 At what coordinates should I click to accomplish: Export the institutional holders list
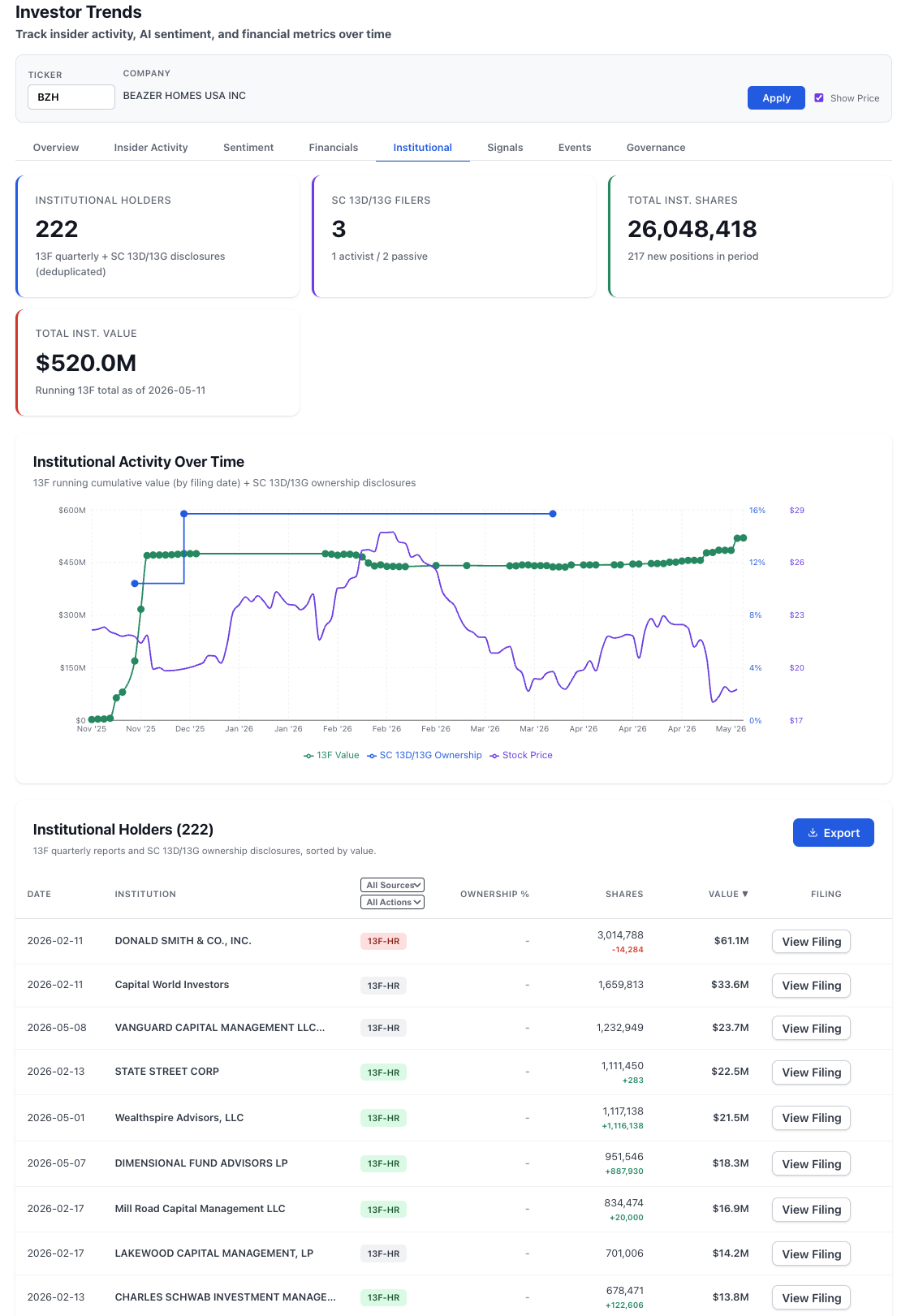[x=833, y=833]
